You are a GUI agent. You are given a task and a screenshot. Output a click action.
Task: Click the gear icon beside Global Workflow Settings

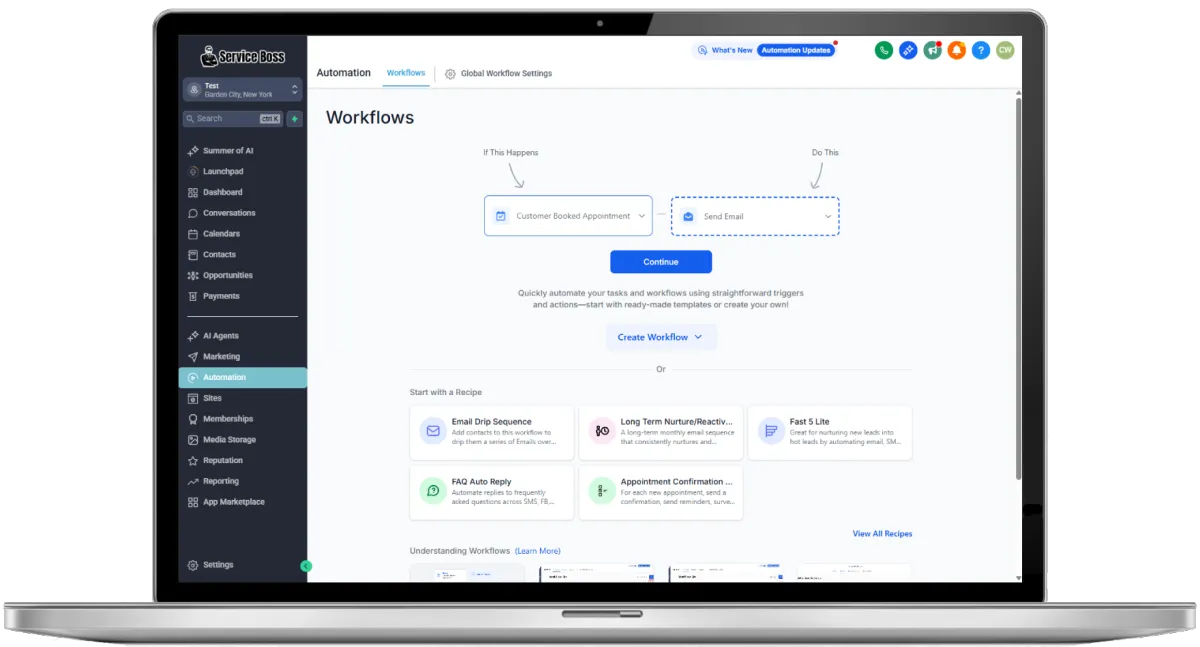point(451,74)
